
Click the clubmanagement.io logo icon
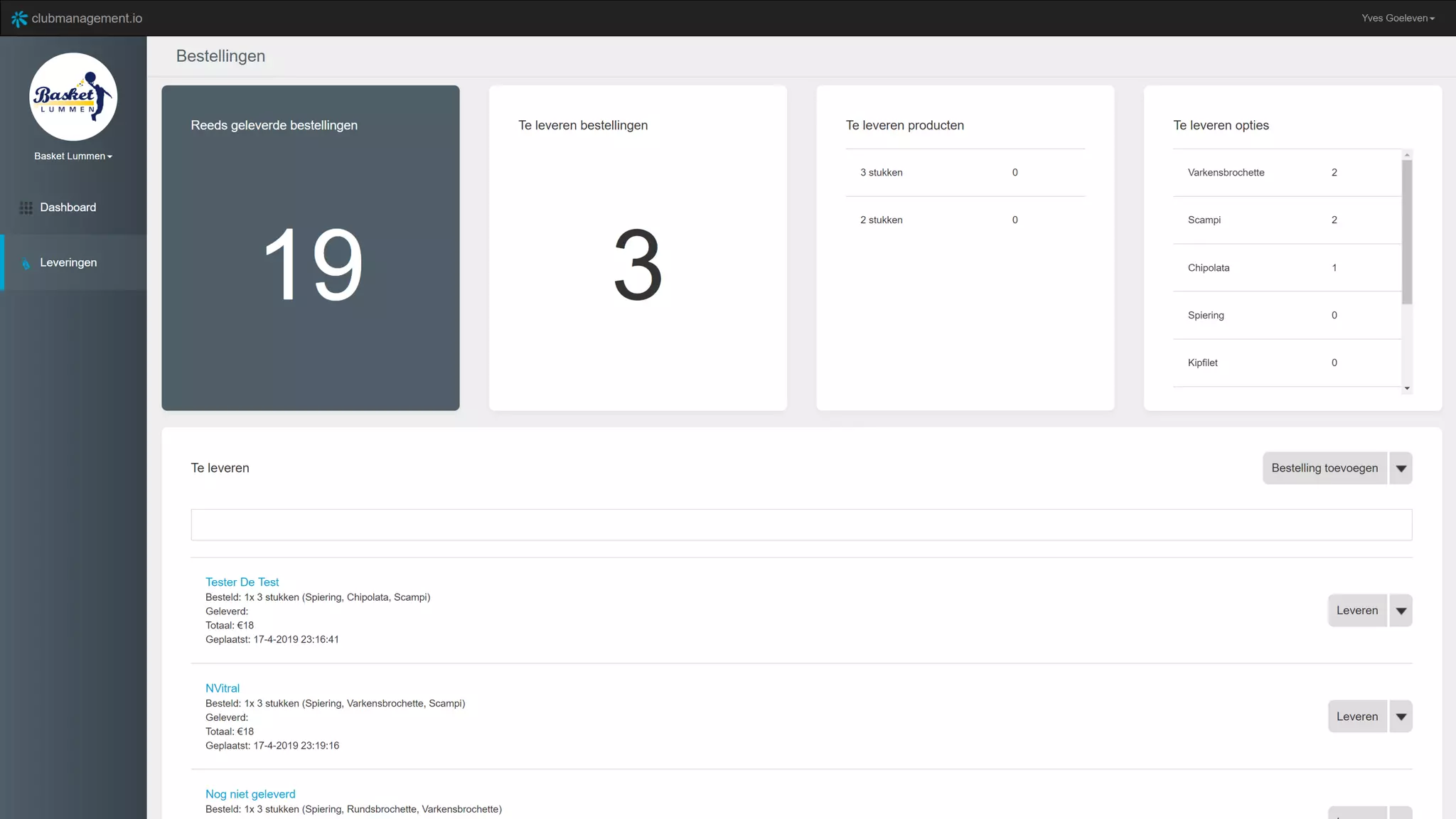pos(19,18)
